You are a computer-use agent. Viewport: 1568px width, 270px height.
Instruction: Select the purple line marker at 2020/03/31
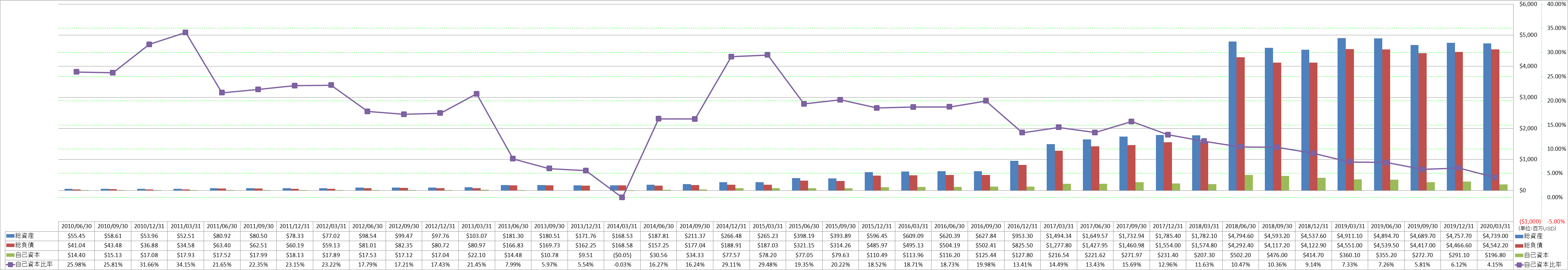(1495, 177)
